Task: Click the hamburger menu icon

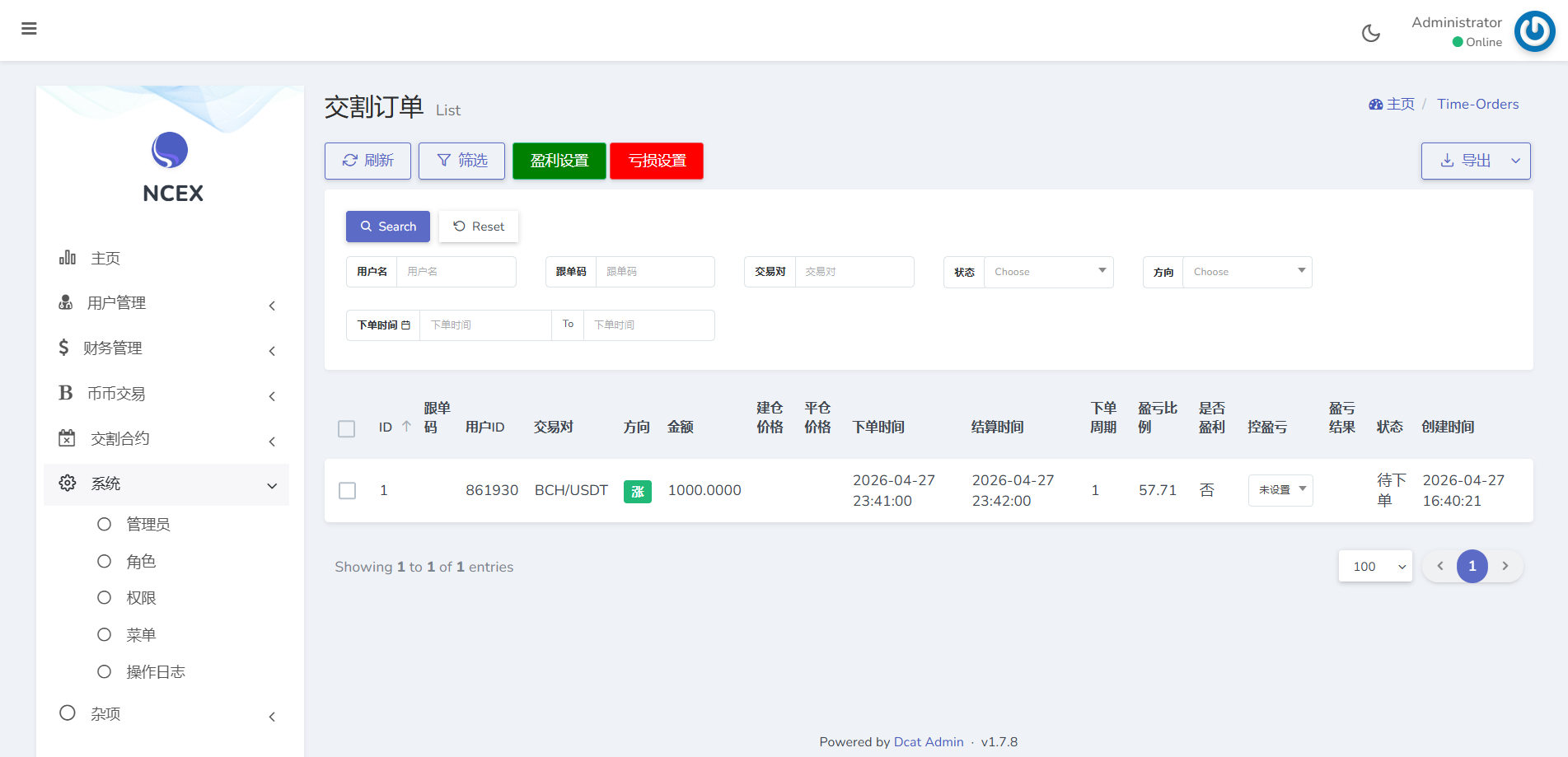Action: (x=29, y=29)
